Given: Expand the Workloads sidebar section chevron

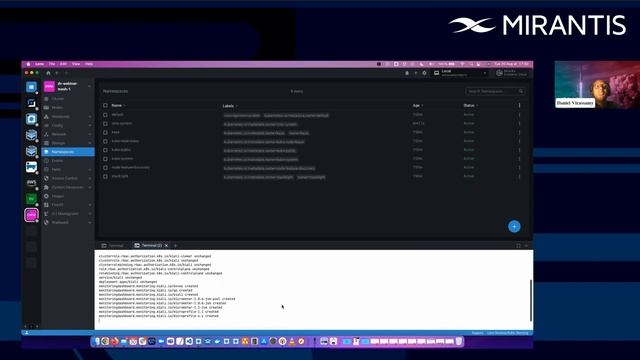Looking at the screenshot, I should 90,117.
